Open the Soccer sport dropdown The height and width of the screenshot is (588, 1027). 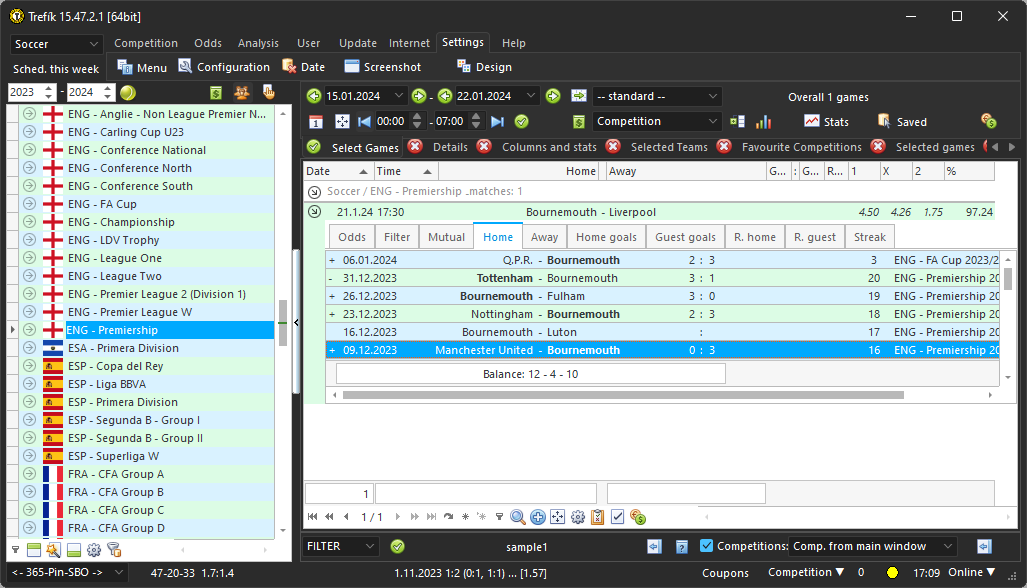(x=56, y=44)
